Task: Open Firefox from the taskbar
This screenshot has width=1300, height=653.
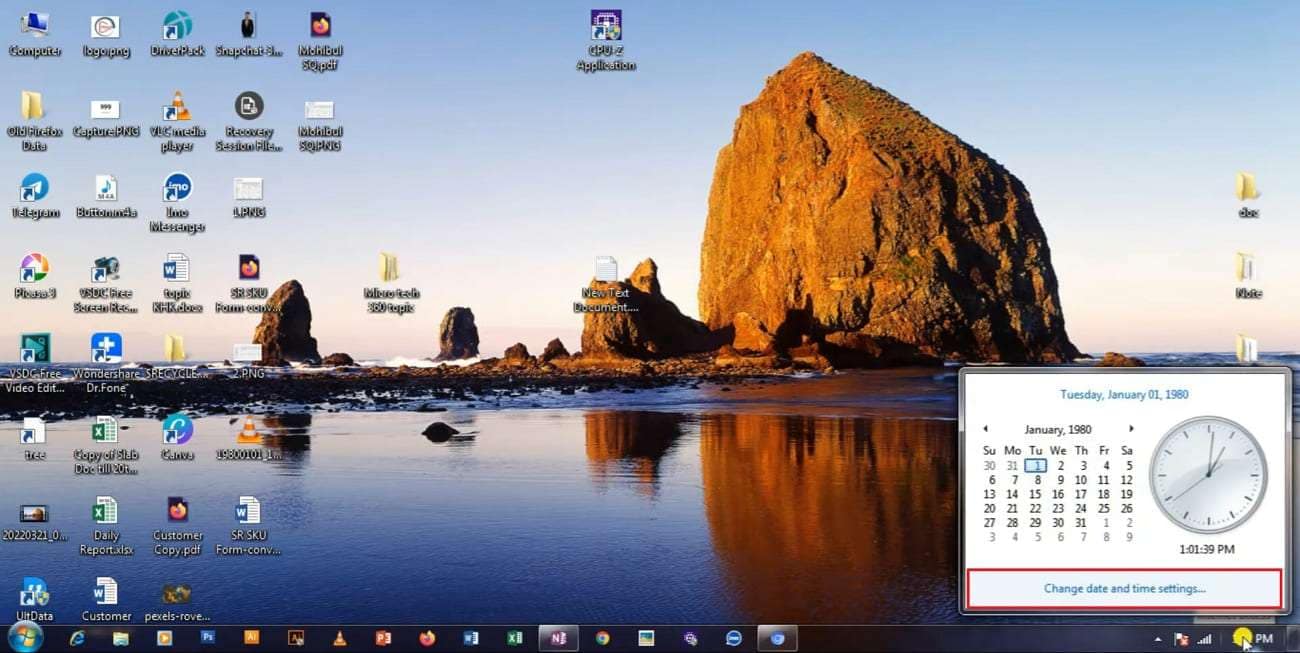Action: click(427, 638)
